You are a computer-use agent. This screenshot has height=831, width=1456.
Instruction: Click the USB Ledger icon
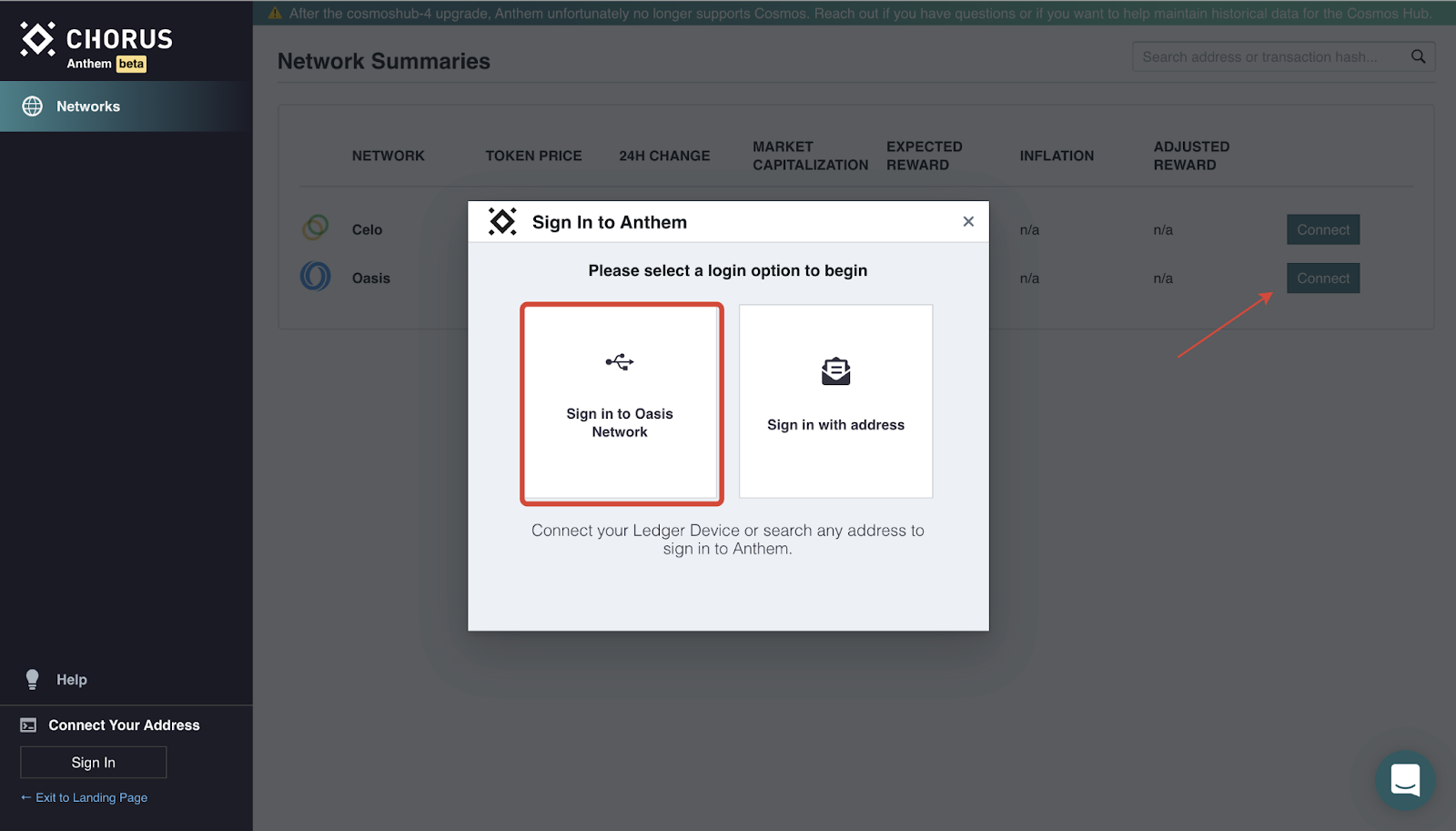(x=620, y=362)
